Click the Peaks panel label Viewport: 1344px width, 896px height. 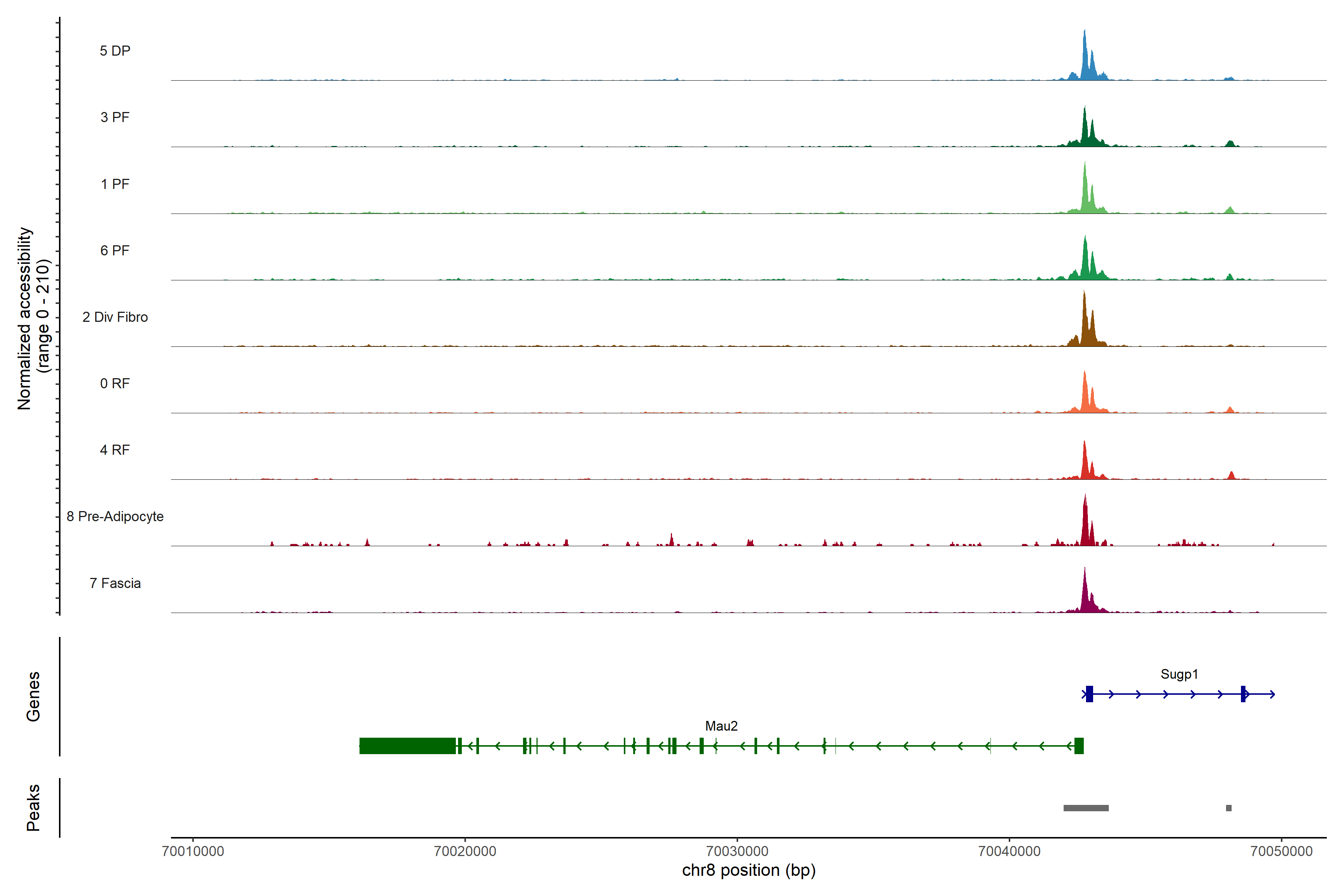(x=33, y=808)
